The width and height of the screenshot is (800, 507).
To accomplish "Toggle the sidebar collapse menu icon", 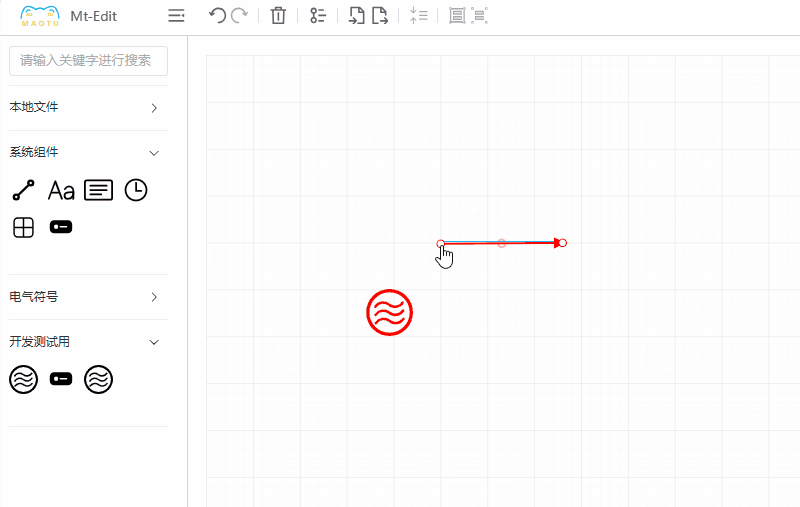I will pos(176,16).
